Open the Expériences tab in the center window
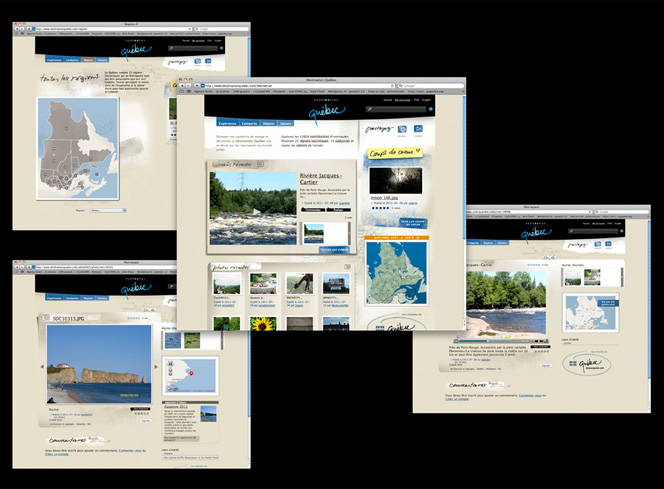 click(227, 123)
